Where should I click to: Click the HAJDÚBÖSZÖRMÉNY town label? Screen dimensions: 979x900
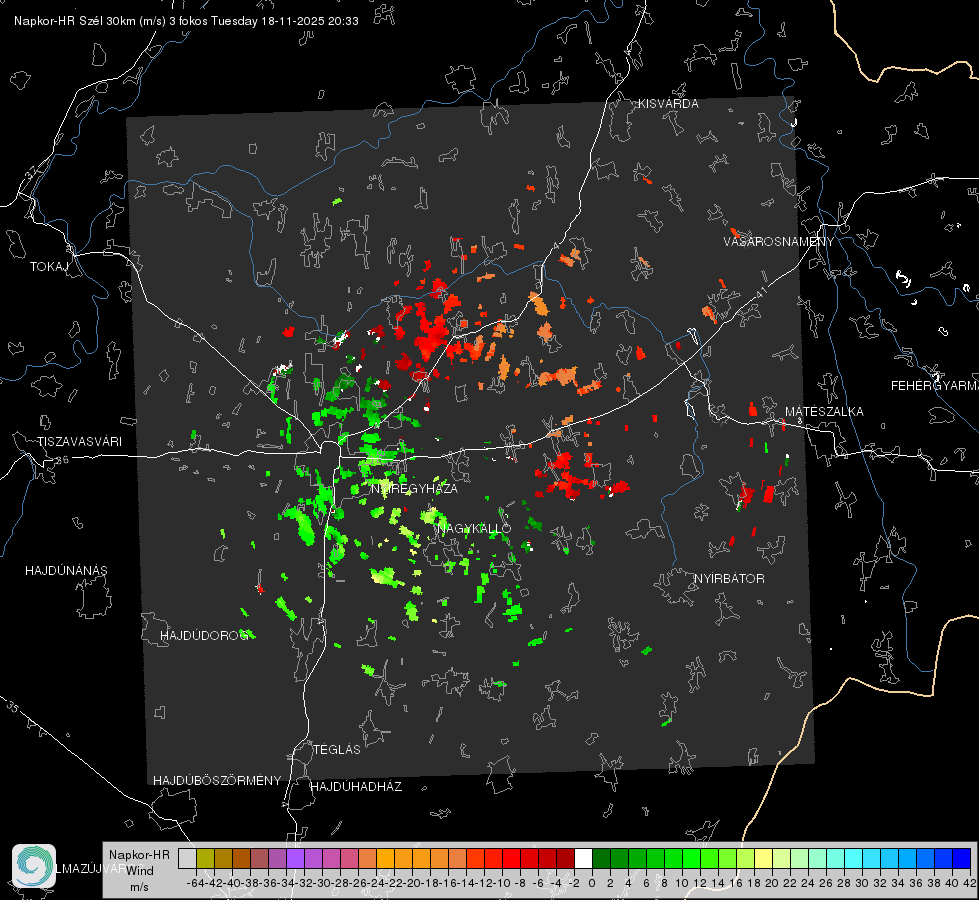coord(217,781)
